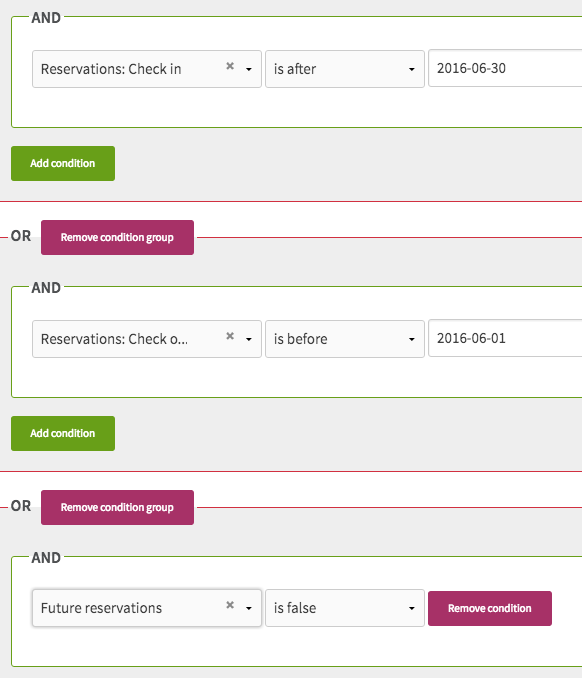Add condition to the first group

coord(63,163)
